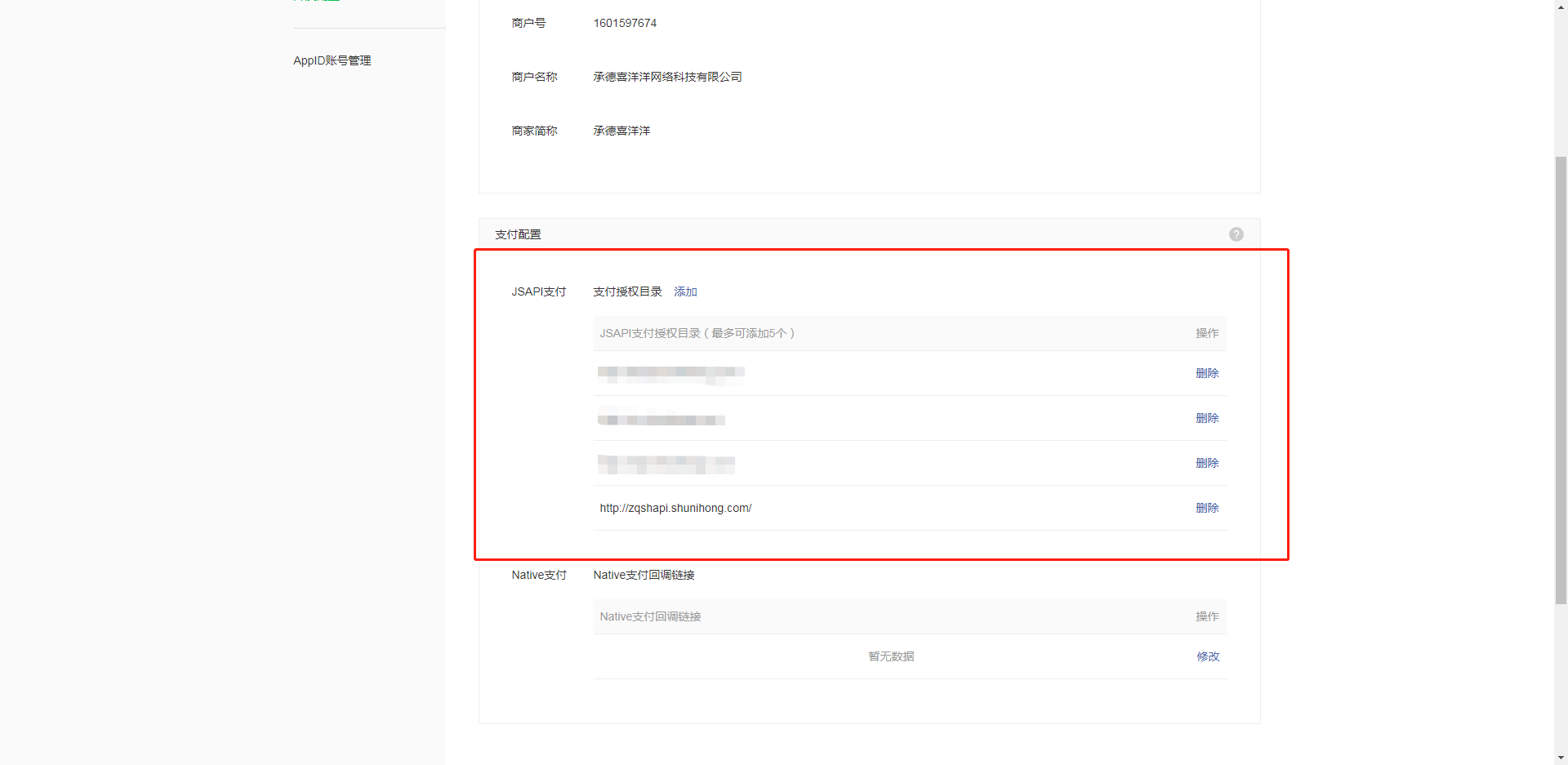Click the 商户名称 field label
Screen dimensions: 1568x765
pos(534,77)
